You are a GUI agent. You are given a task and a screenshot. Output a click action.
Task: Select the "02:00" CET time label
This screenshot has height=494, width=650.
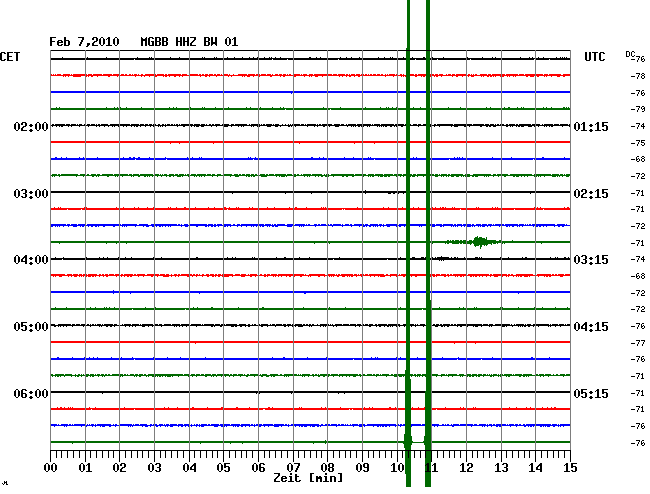click(x=31, y=126)
